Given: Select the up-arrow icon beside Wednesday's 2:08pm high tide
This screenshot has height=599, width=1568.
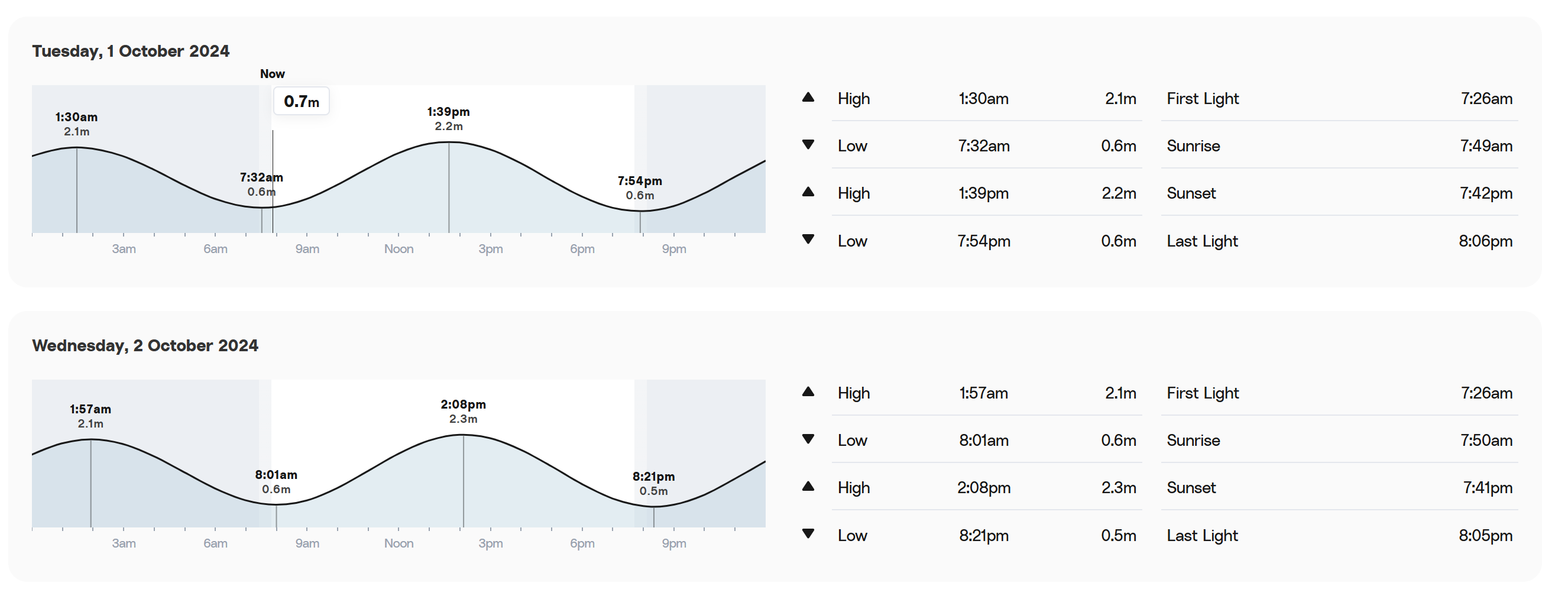Looking at the screenshot, I should pyautogui.click(x=808, y=487).
